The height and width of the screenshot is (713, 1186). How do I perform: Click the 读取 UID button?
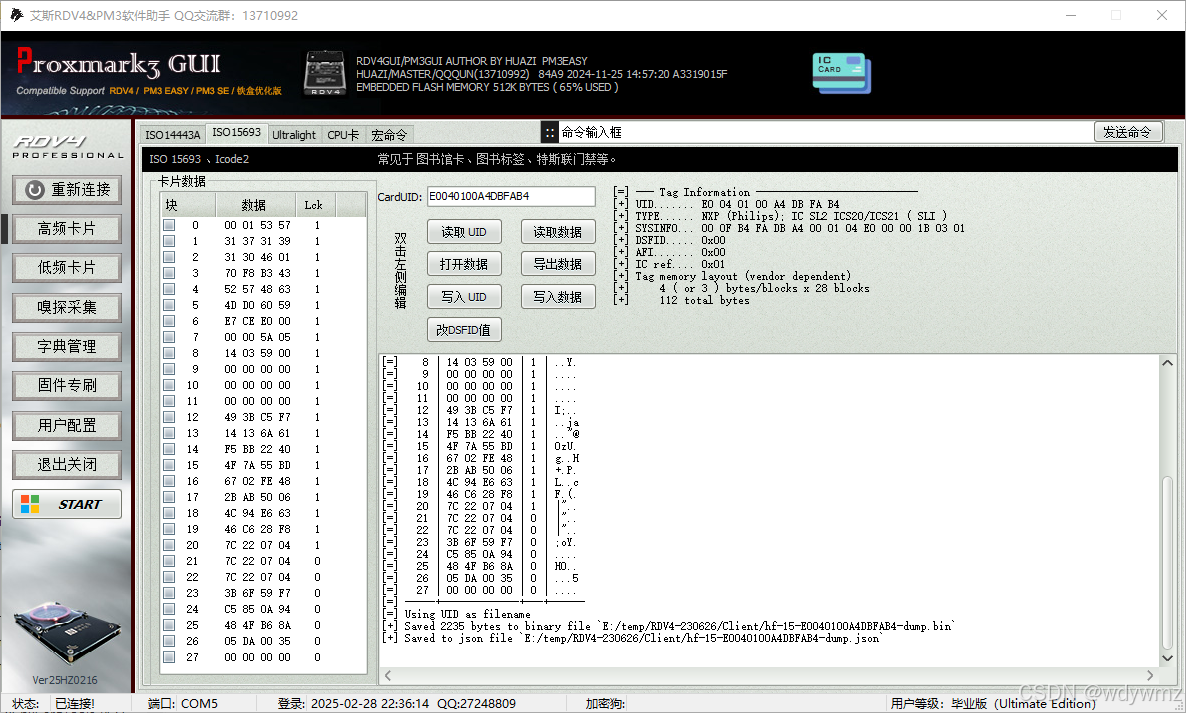(x=464, y=232)
